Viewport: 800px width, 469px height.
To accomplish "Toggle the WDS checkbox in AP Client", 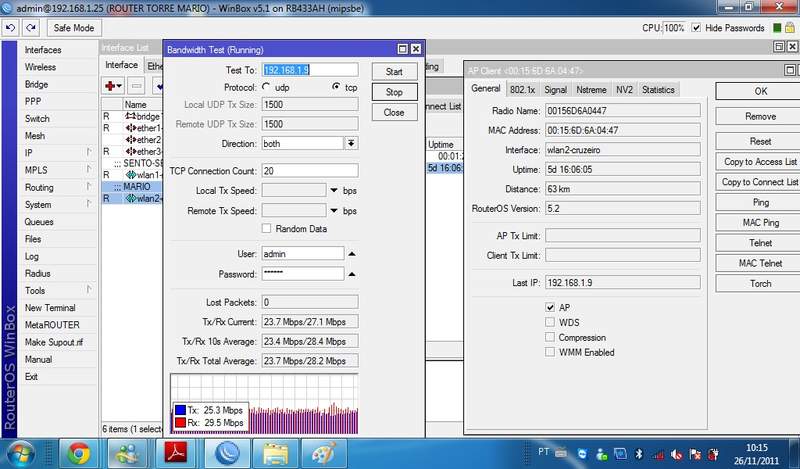I will tap(549, 322).
